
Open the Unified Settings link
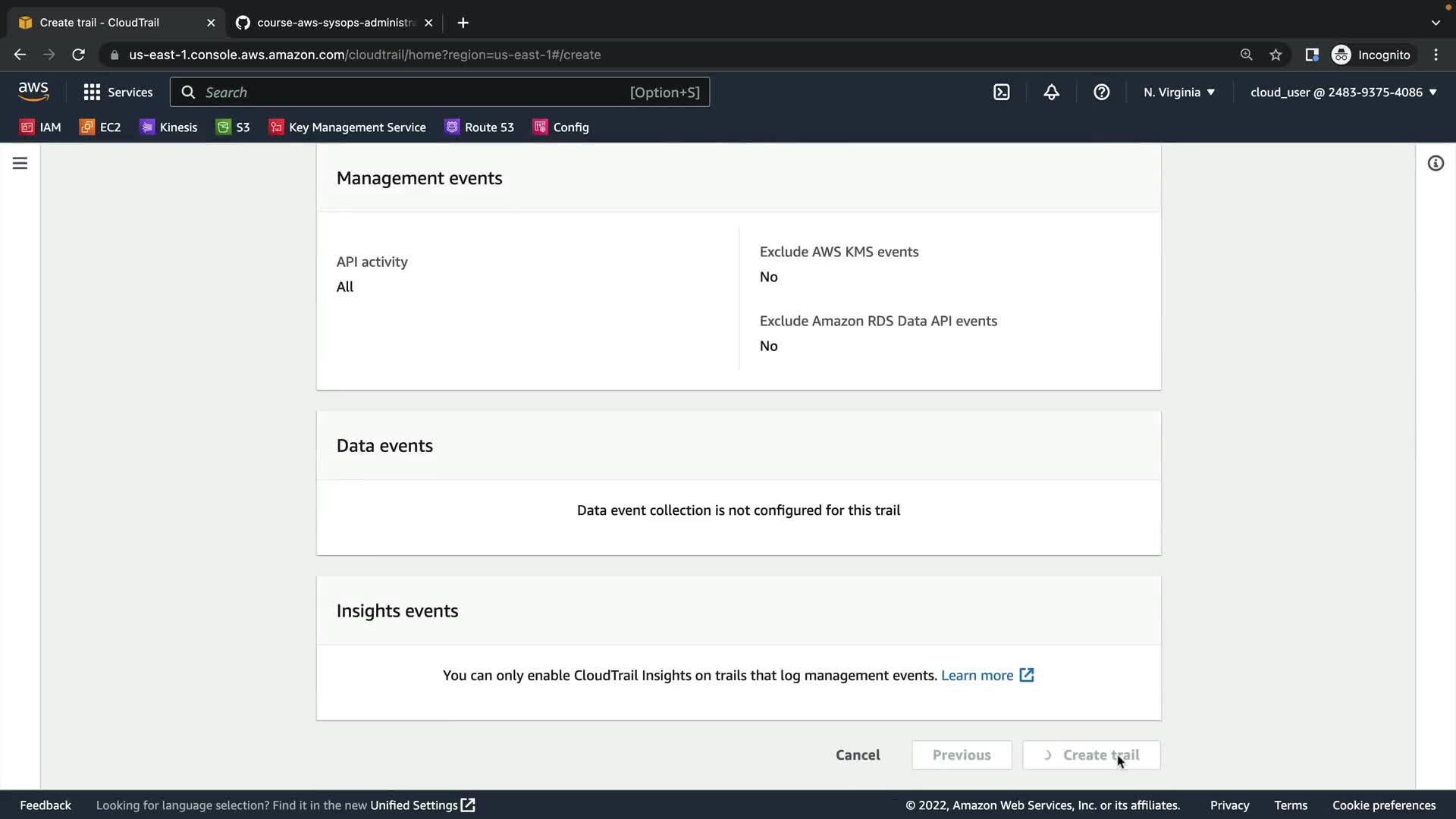422,805
